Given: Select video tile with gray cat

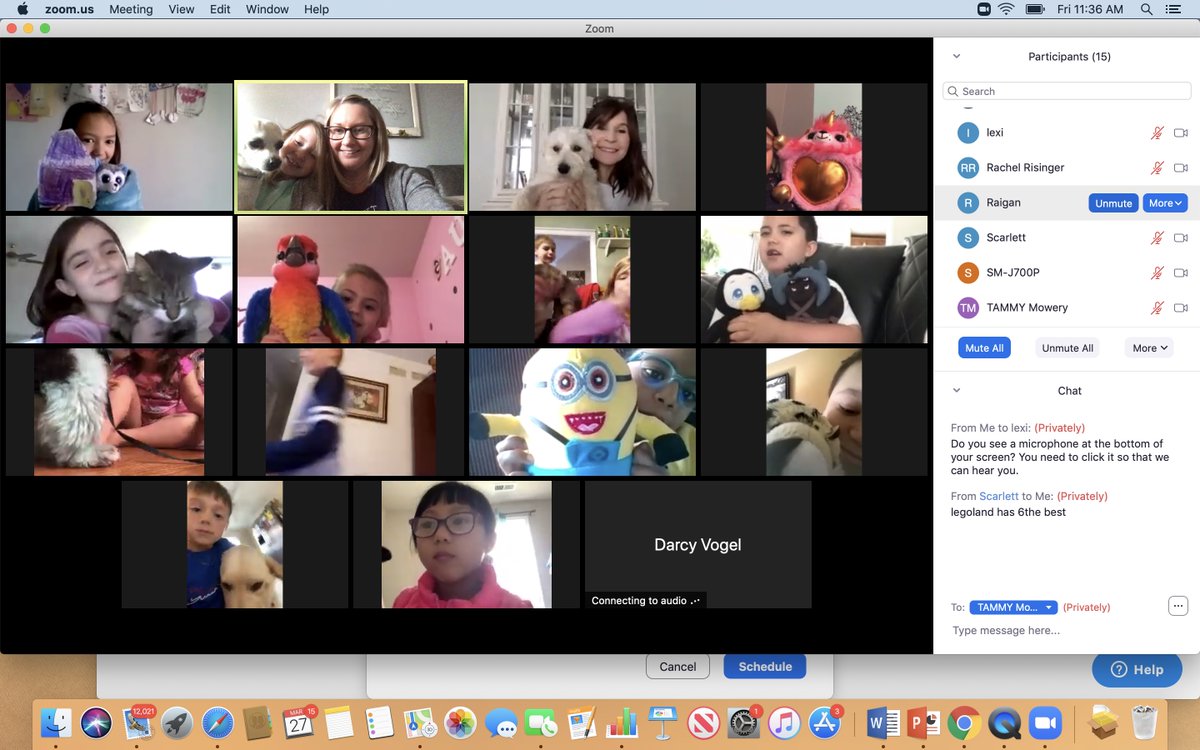Looking at the screenshot, I should point(119,280).
